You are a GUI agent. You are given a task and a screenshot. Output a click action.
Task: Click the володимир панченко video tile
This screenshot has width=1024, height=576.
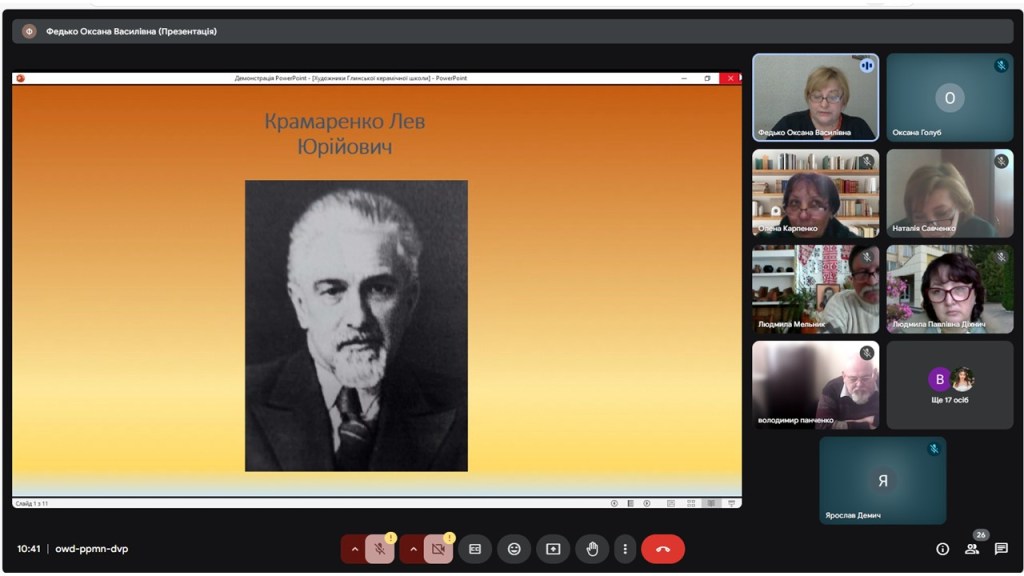click(815, 385)
